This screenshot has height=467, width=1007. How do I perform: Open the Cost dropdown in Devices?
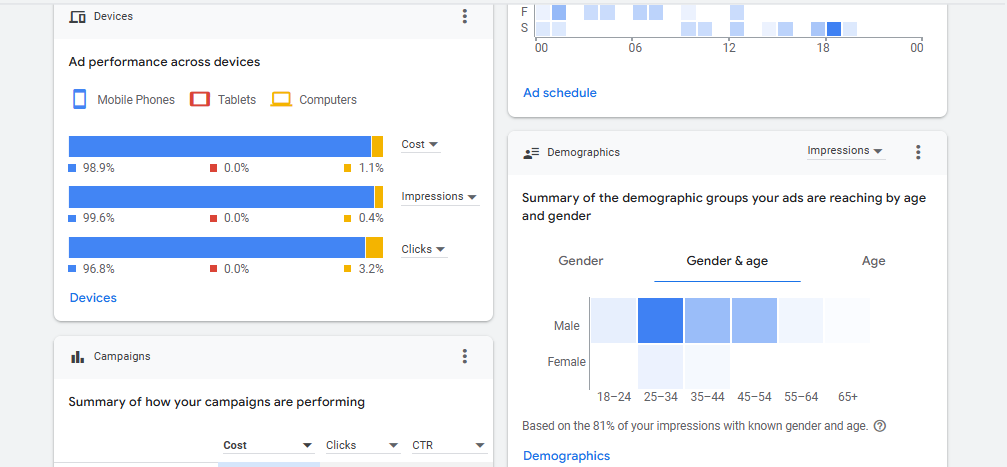coord(420,145)
